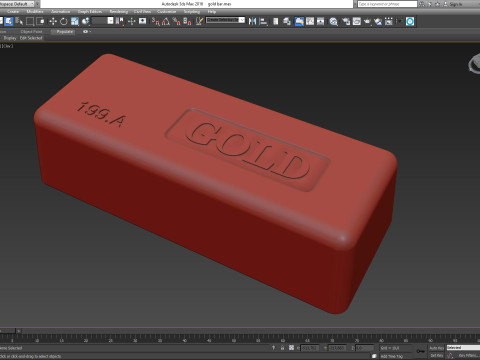Toggle the Snaps Toggle button

pyautogui.click(x=156, y=21)
